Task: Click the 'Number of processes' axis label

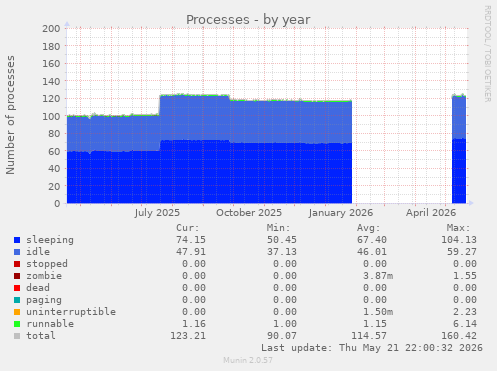Action: tap(10, 115)
